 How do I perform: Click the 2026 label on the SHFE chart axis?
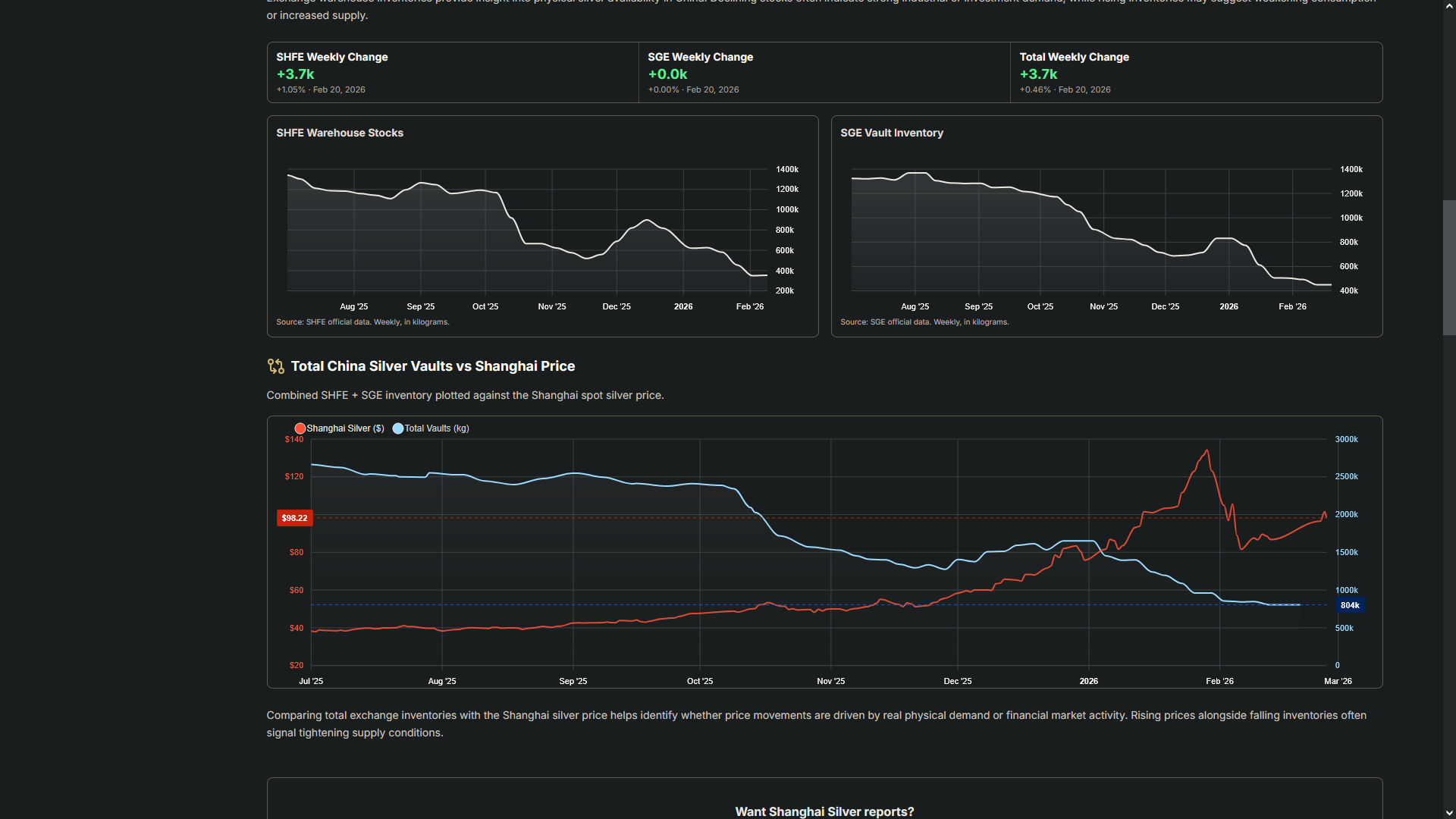click(682, 306)
